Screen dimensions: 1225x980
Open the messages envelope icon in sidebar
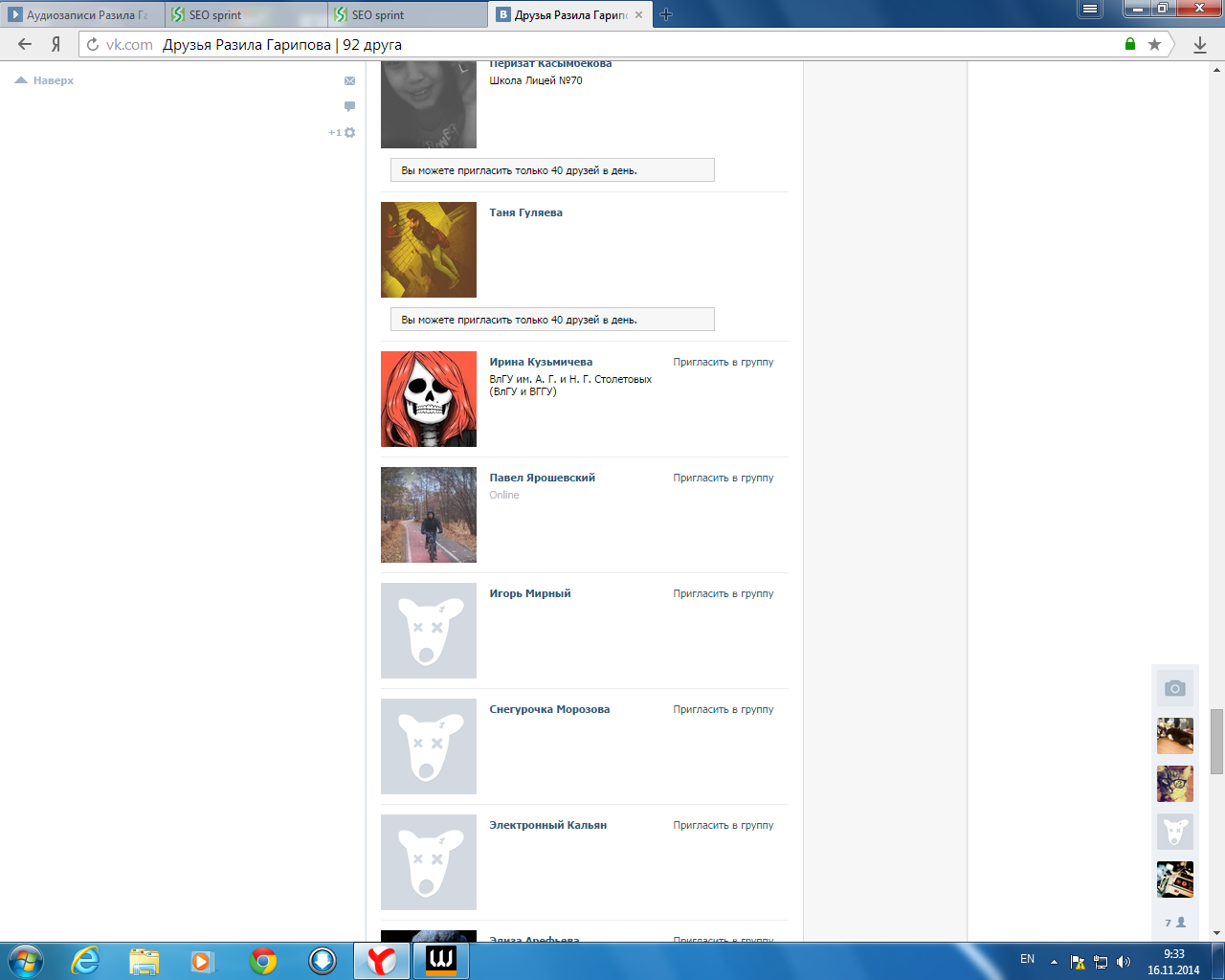pos(349,81)
